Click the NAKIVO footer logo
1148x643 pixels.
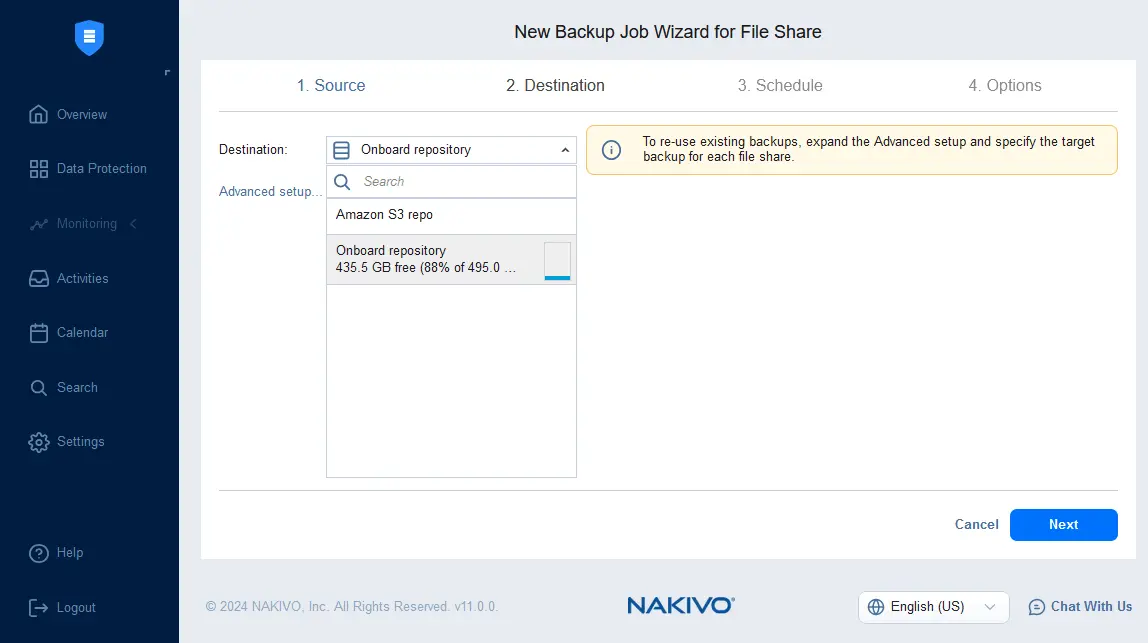(680, 605)
